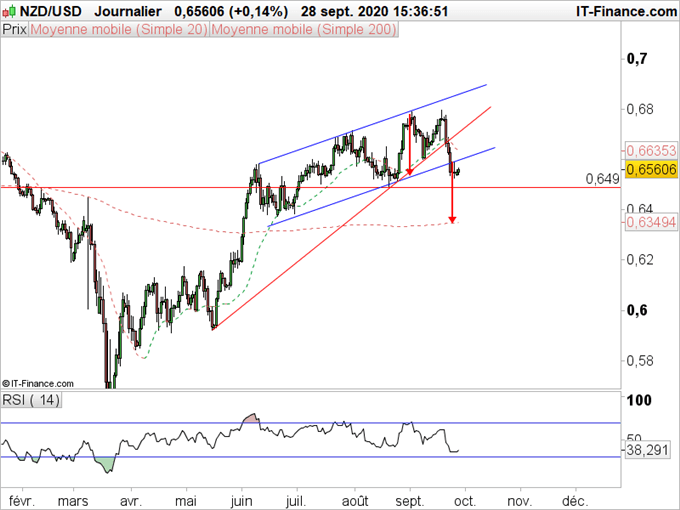Viewport: 680px width, 510px height.
Task: Click the avr. time axis label
Action: point(131,501)
